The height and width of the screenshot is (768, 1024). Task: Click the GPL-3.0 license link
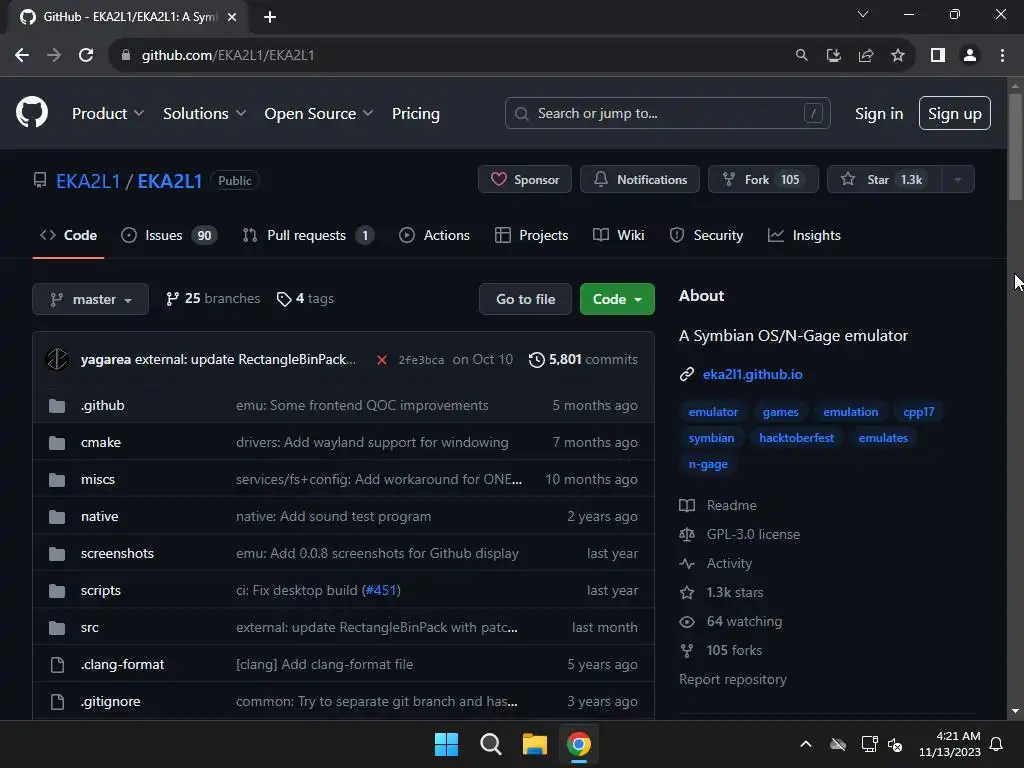753,535
